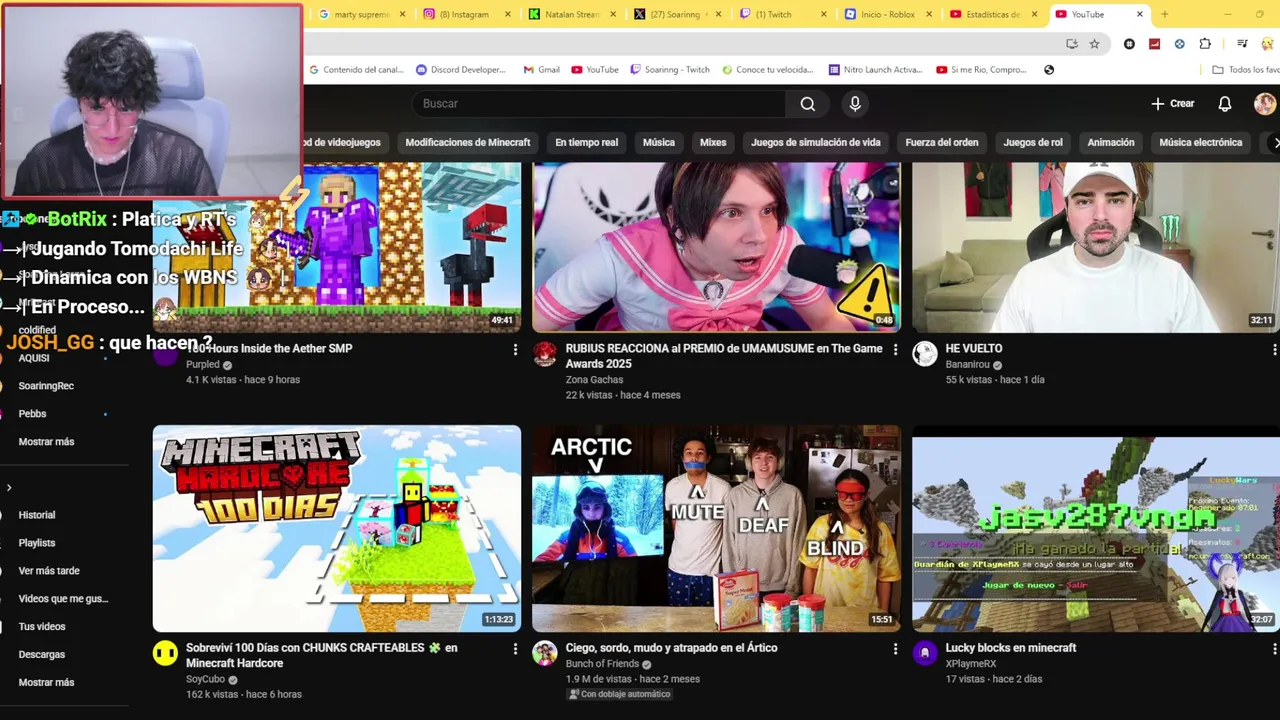
Task: Click the Crear button
Action: coord(1173,104)
